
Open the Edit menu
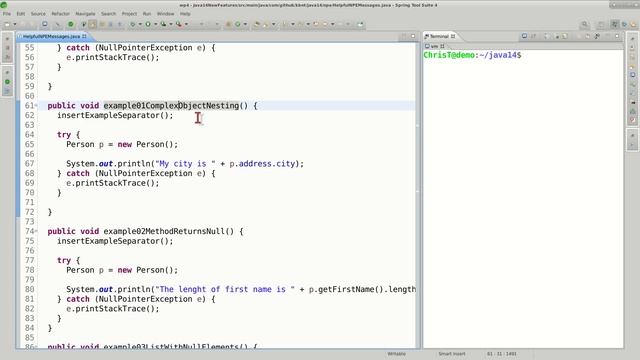[x=20, y=14]
